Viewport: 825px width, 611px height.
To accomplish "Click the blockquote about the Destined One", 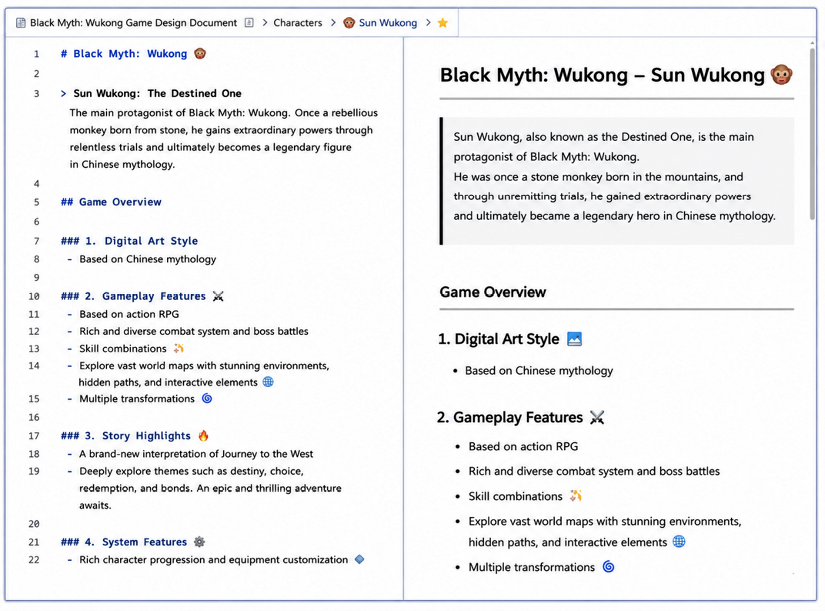I will (617, 181).
